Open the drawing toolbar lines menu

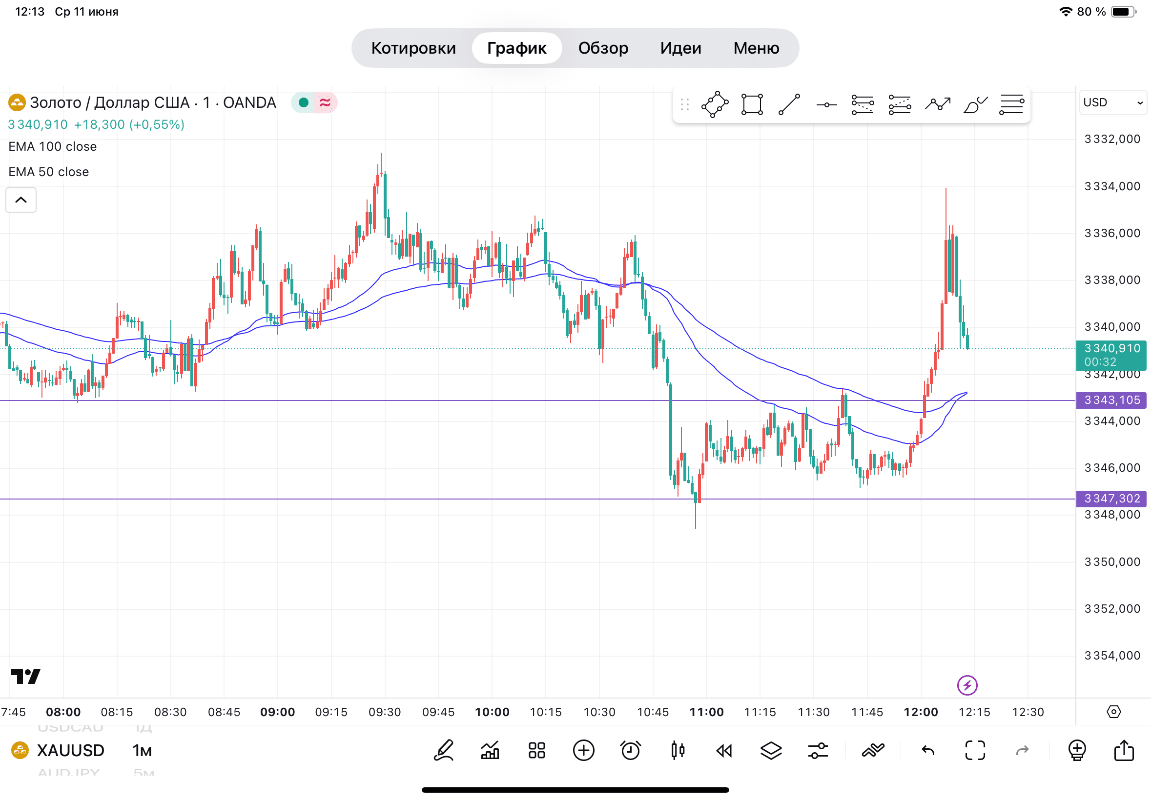(1012, 105)
